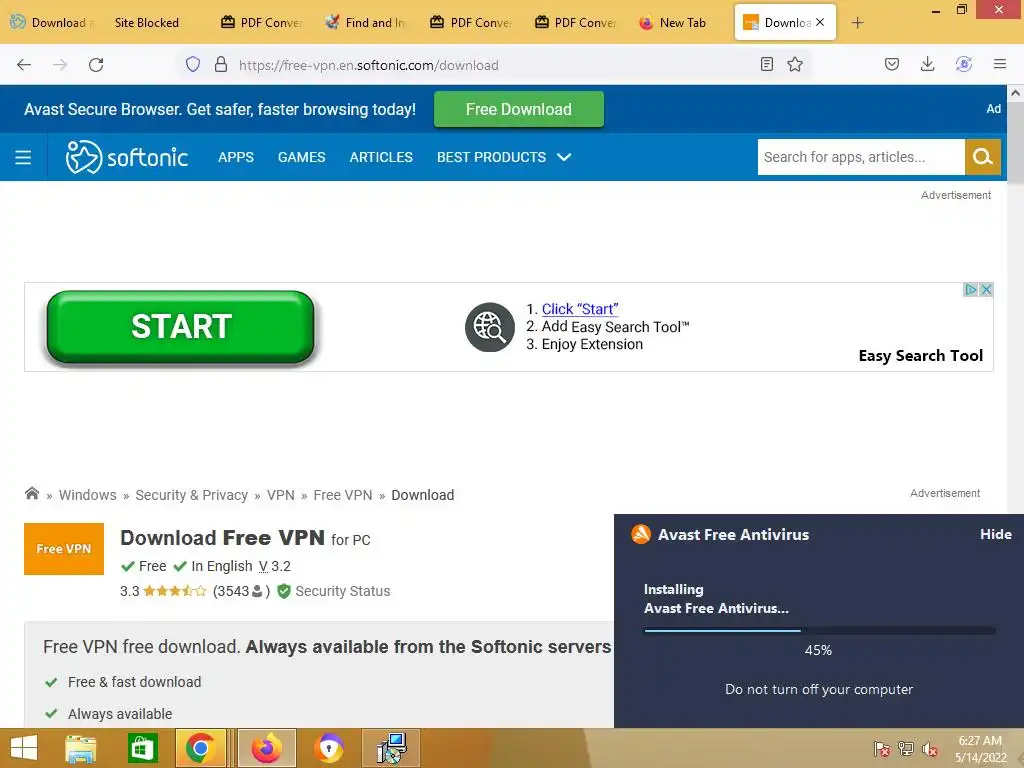Screen dimensions: 1024x768
Task: Open Windows Start menu
Action: point(24,748)
